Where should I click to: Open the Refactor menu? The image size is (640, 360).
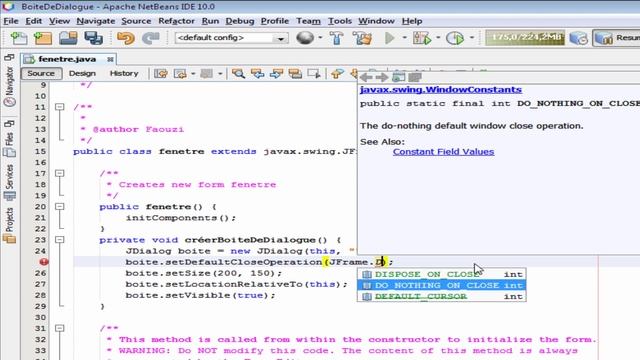pyautogui.click(x=176, y=21)
